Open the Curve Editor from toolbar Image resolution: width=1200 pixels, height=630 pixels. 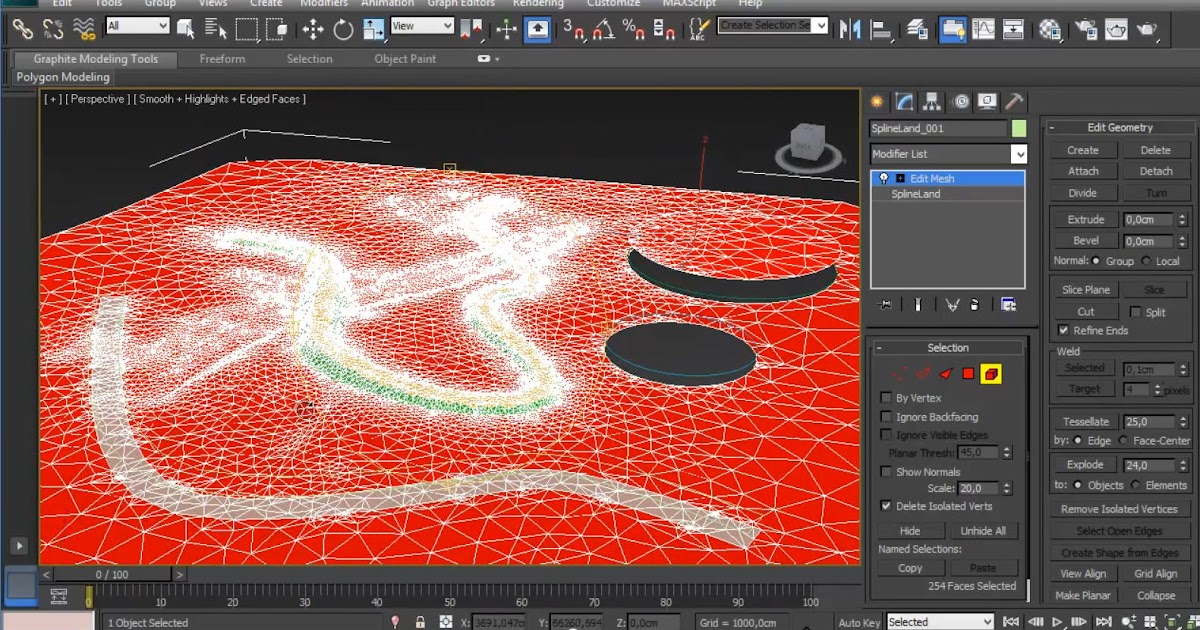pyautogui.click(x=983, y=29)
